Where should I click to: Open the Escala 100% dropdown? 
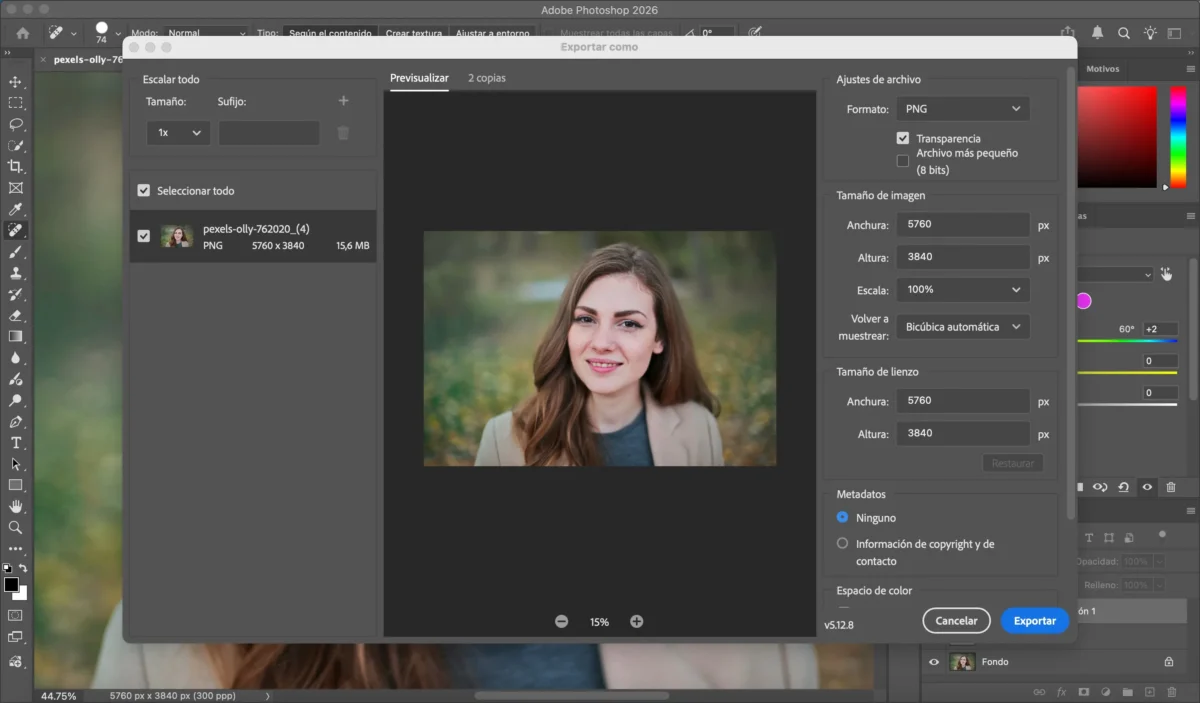(x=962, y=290)
